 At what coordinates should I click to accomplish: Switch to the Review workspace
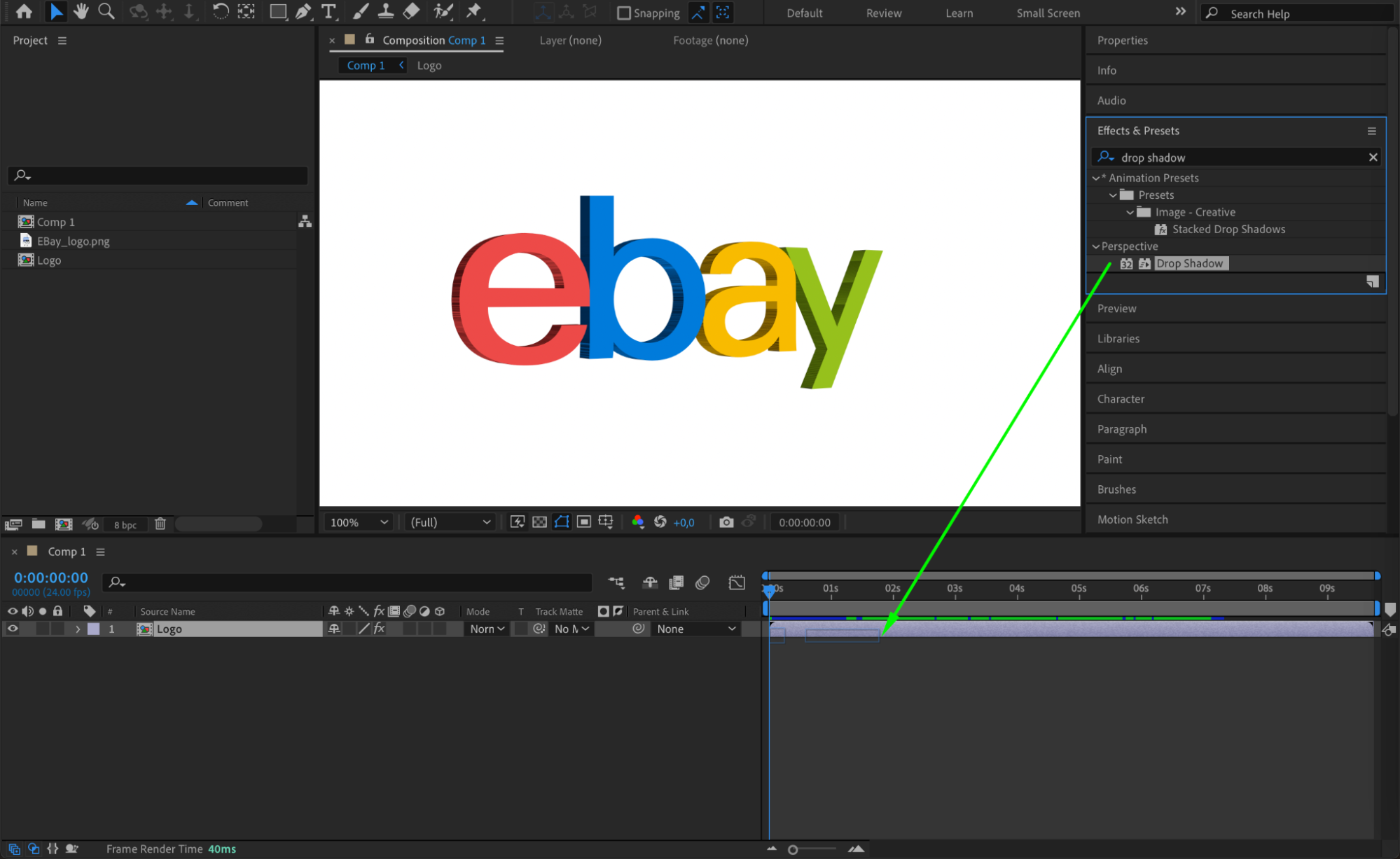click(883, 13)
